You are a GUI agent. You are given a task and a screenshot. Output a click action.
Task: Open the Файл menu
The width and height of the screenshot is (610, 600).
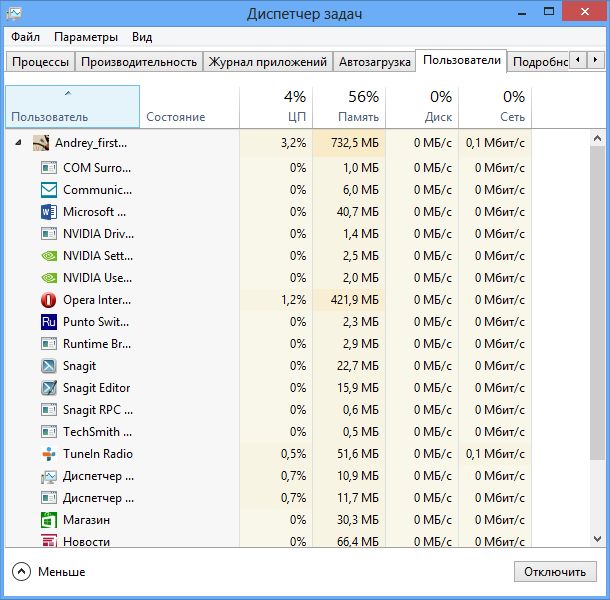[26, 37]
